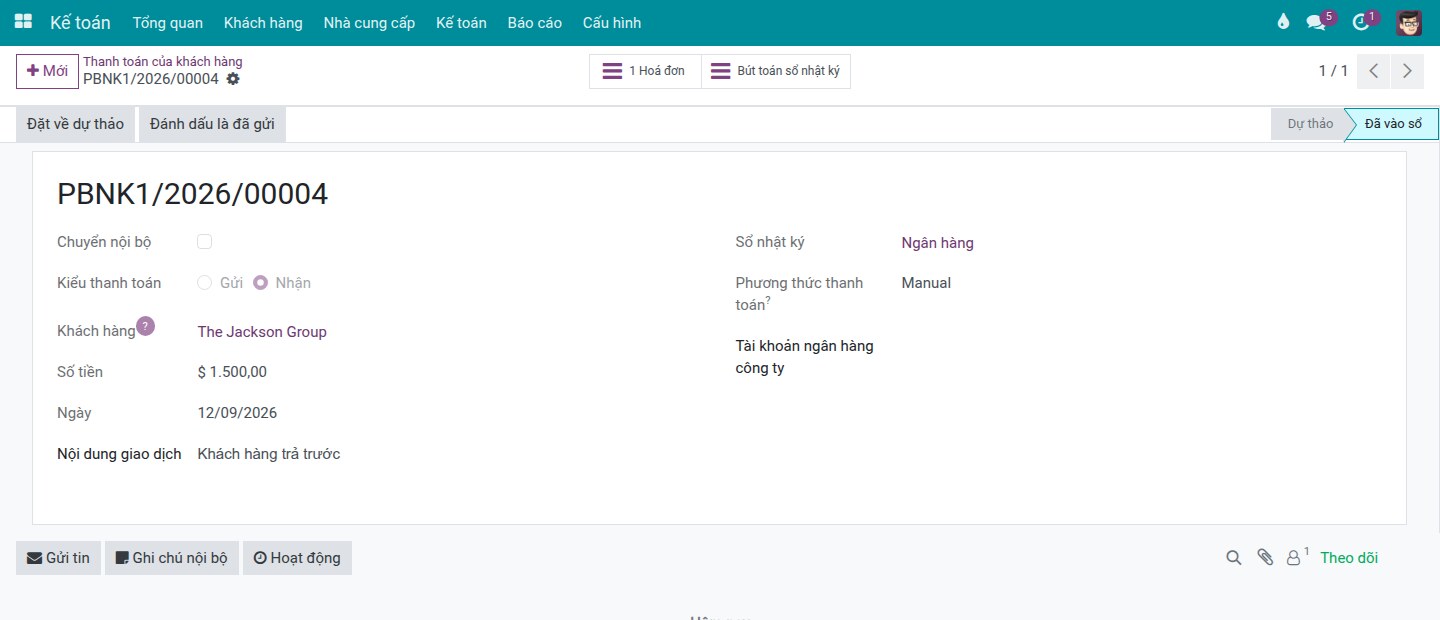Image resolution: width=1440 pixels, height=620 pixels.
Task: Open the user avatar menu
Action: pos(1409,22)
